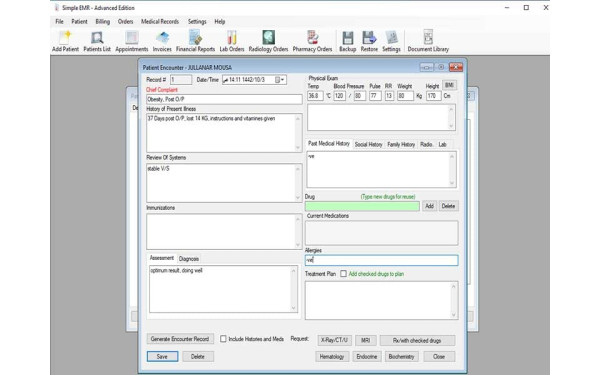The image size is (600, 375).
Task: Launch Financial Reports from the toolbar
Action: click(x=195, y=41)
